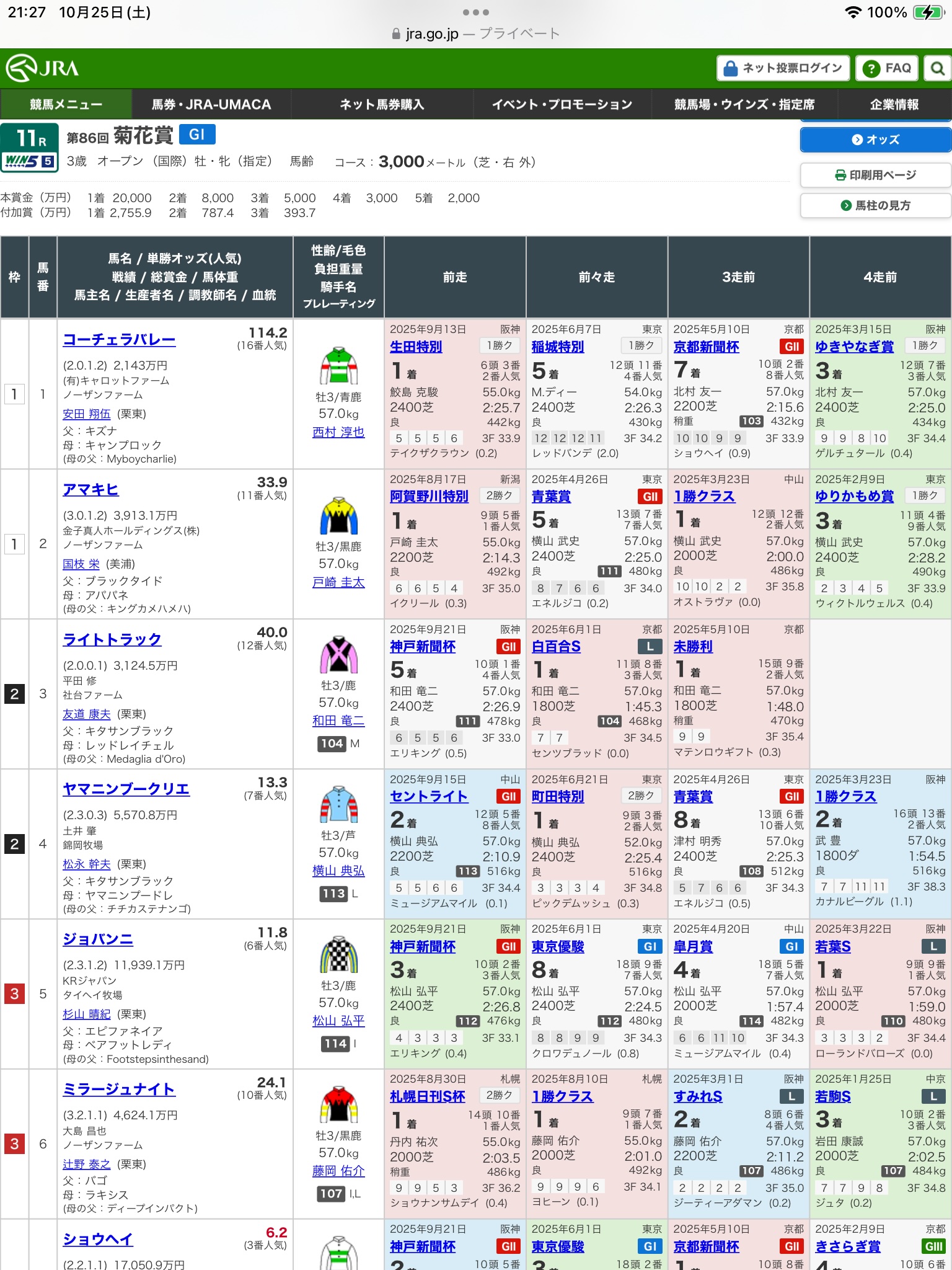The image size is (952, 1270).
Task: Tap the three-dot multitasking indicator at top
Action: tap(475, 12)
